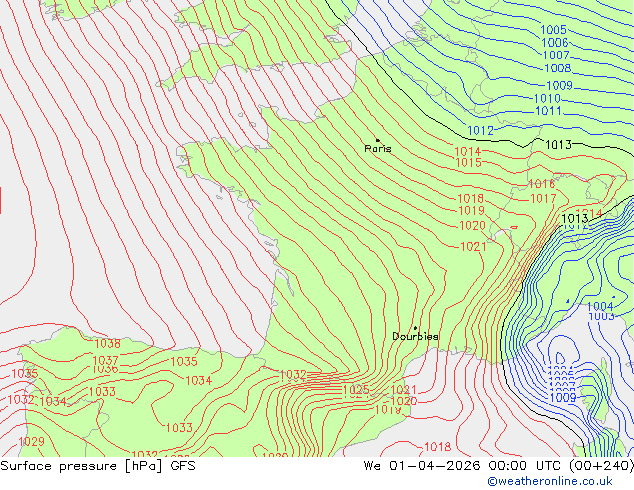Click the Paris city label
The image size is (634, 490).
click(378, 149)
